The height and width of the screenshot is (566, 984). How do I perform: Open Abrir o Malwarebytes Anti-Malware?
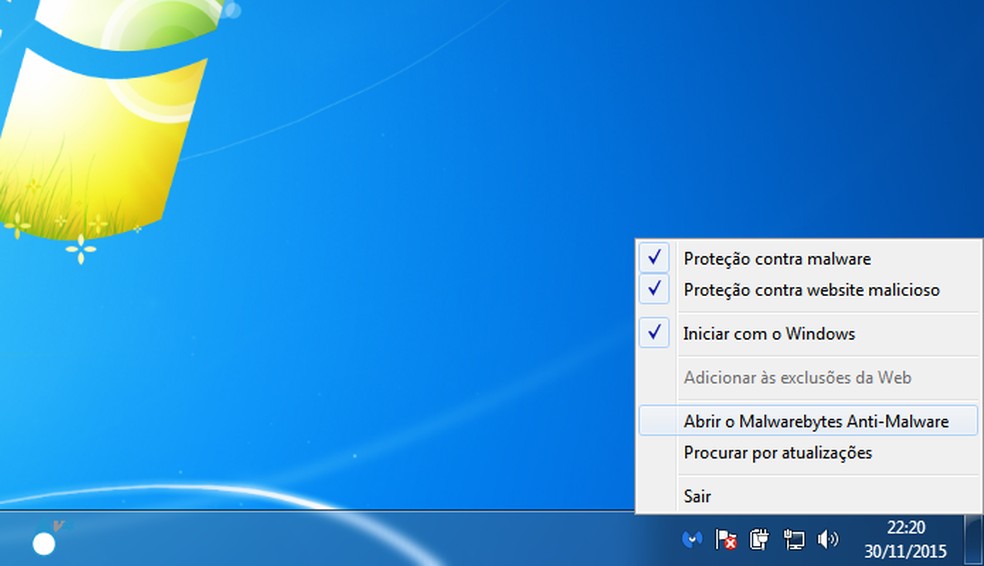point(808,421)
